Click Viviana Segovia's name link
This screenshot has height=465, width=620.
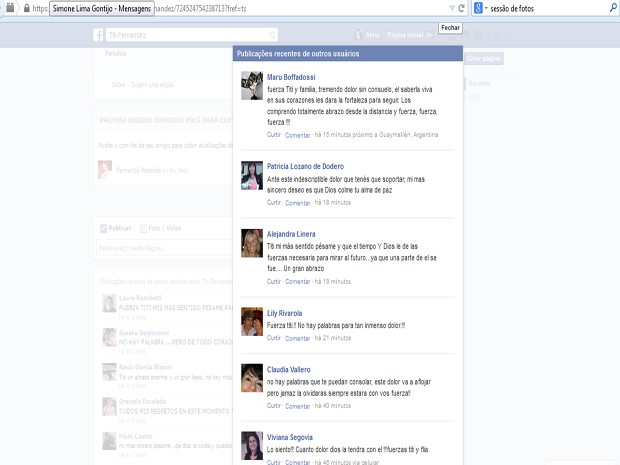[x=289, y=436]
